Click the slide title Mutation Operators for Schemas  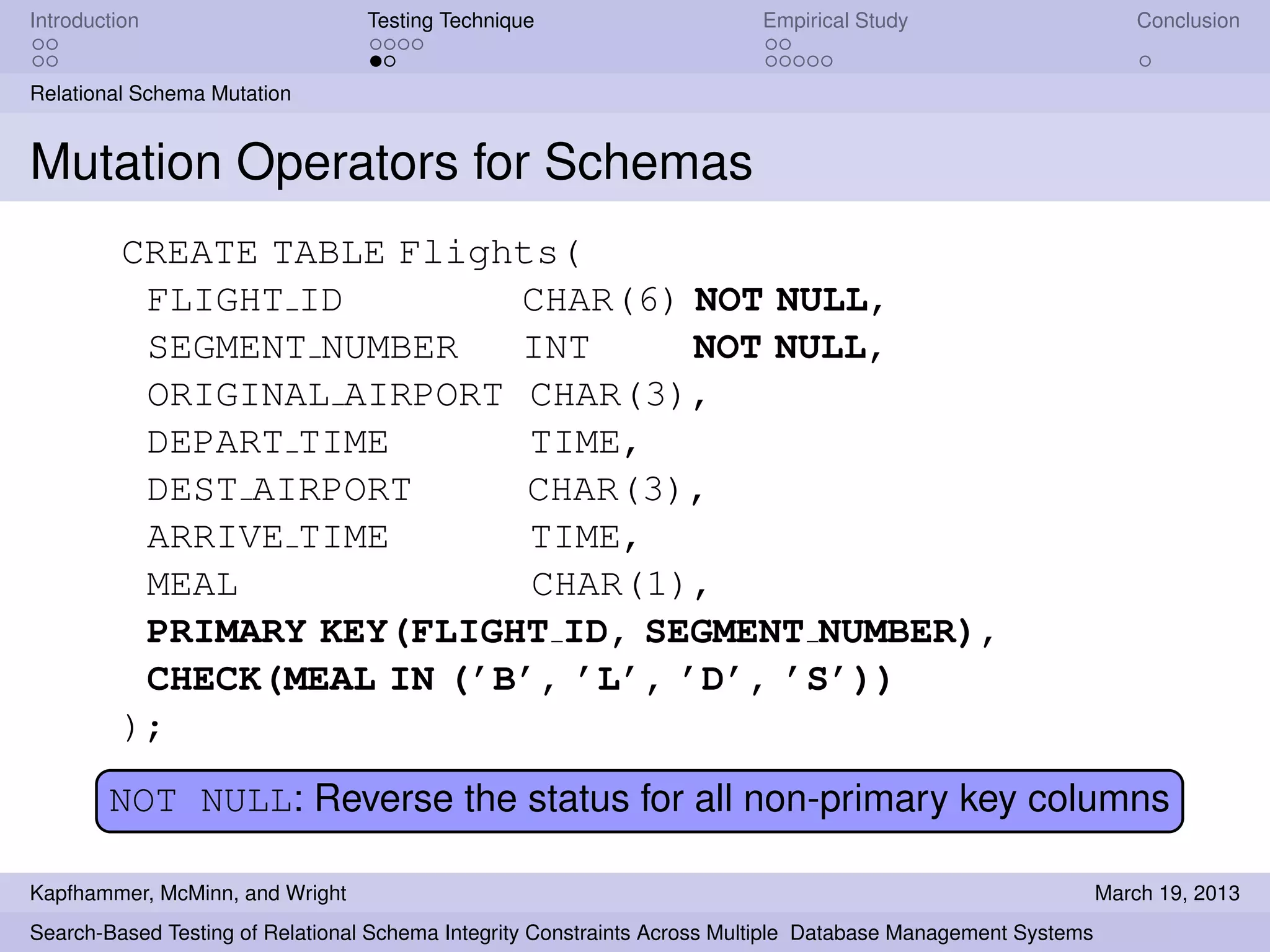391,162
